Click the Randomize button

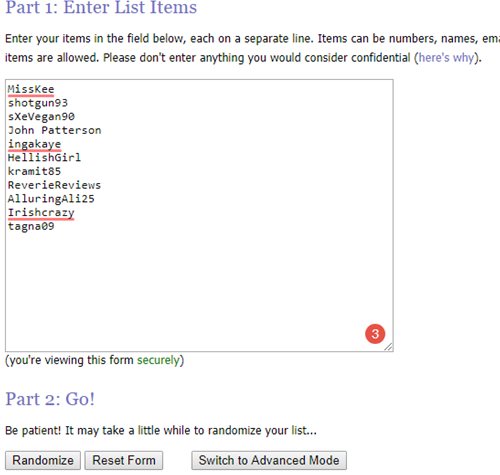(43, 460)
